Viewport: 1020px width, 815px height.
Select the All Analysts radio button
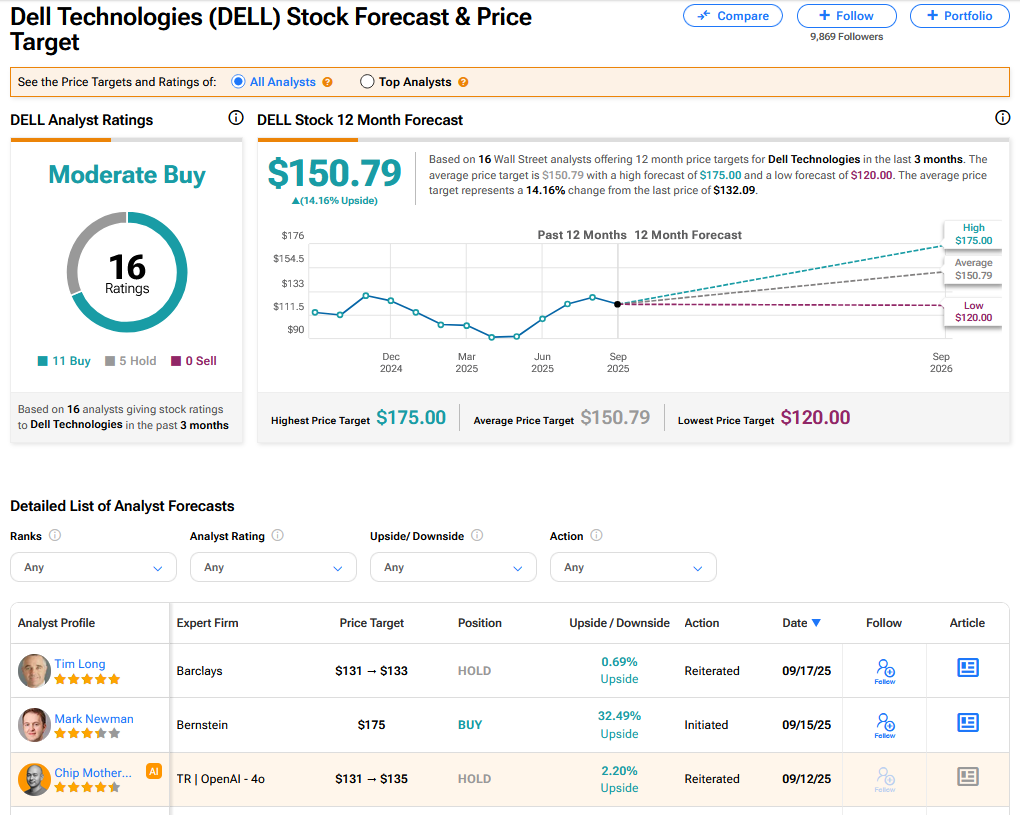tap(238, 81)
